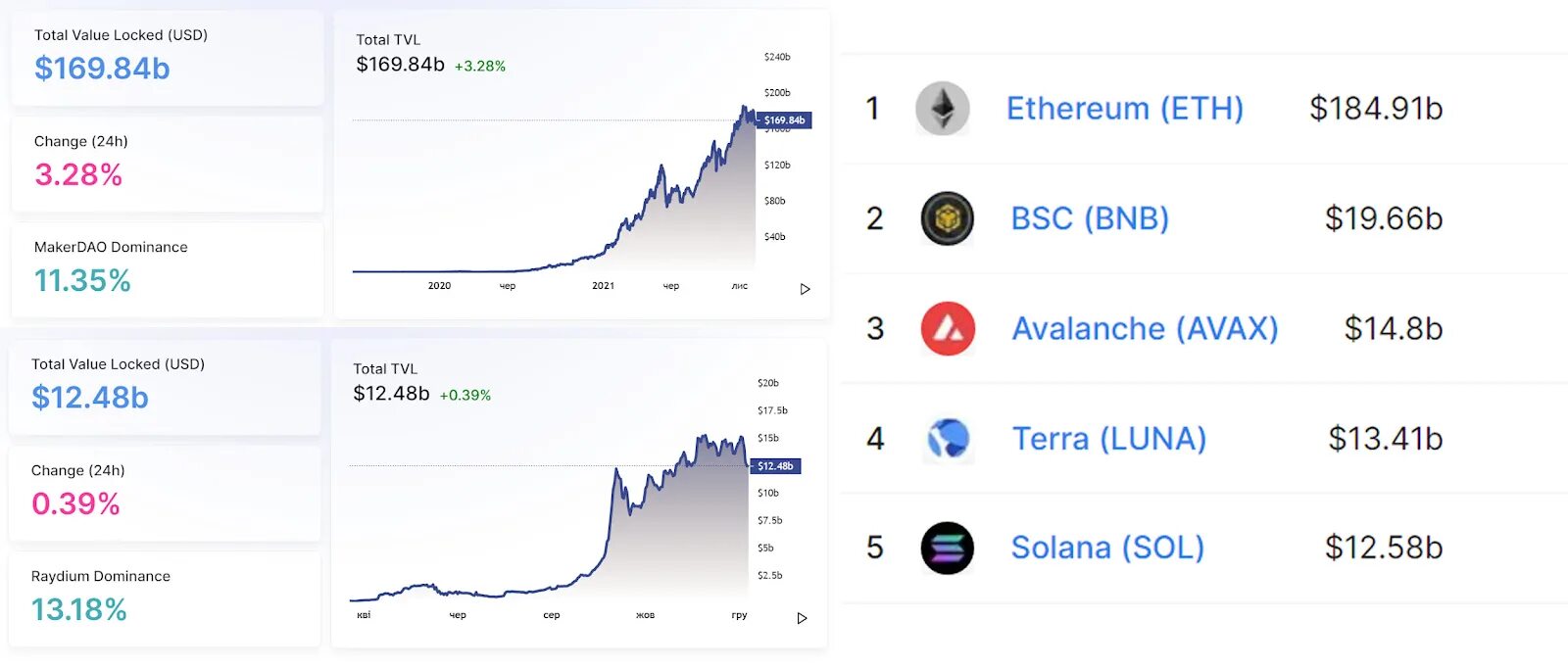The height and width of the screenshot is (669, 1568).
Task: Open the Terra (LUNA) link
Action: pyautogui.click(x=1108, y=438)
